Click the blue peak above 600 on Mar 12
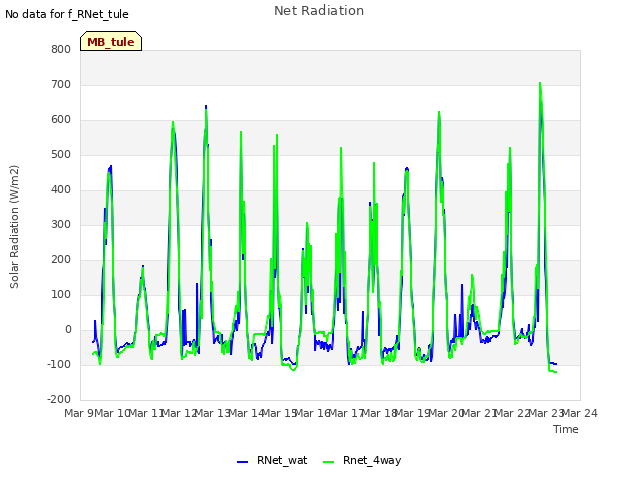This screenshot has height=480, width=640. point(206,106)
